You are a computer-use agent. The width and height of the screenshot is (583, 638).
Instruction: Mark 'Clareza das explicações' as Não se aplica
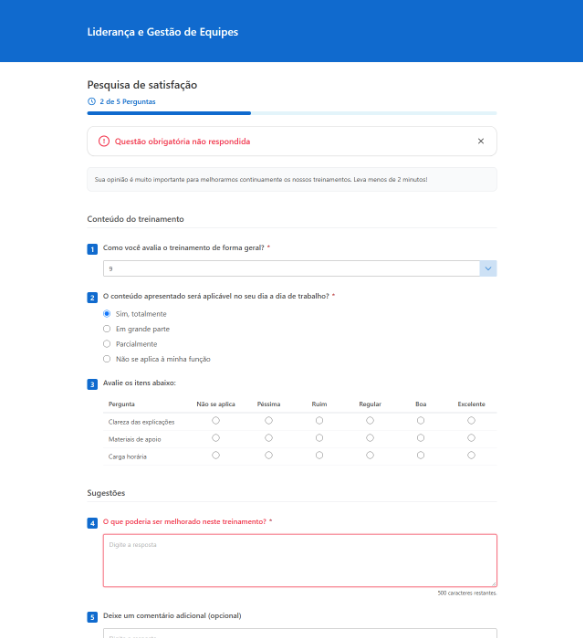tap(216, 420)
